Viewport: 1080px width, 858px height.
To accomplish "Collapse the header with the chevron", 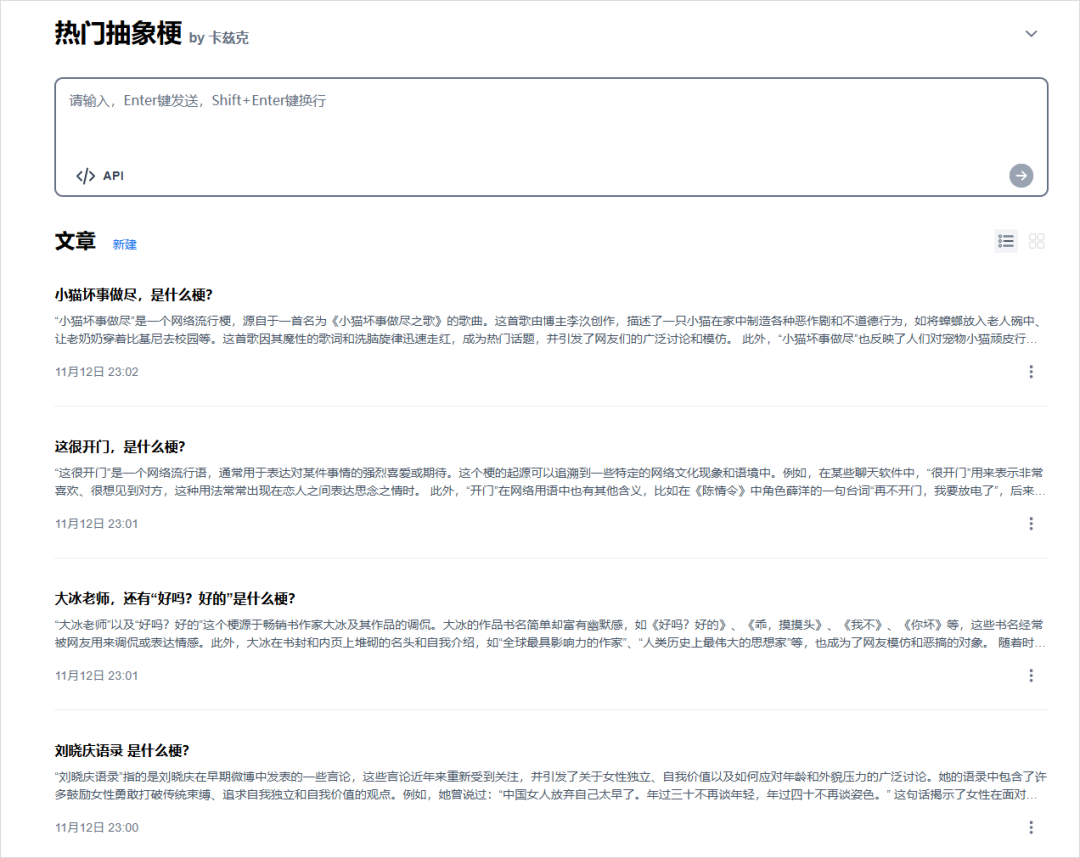I will pyautogui.click(x=1031, y=34).
